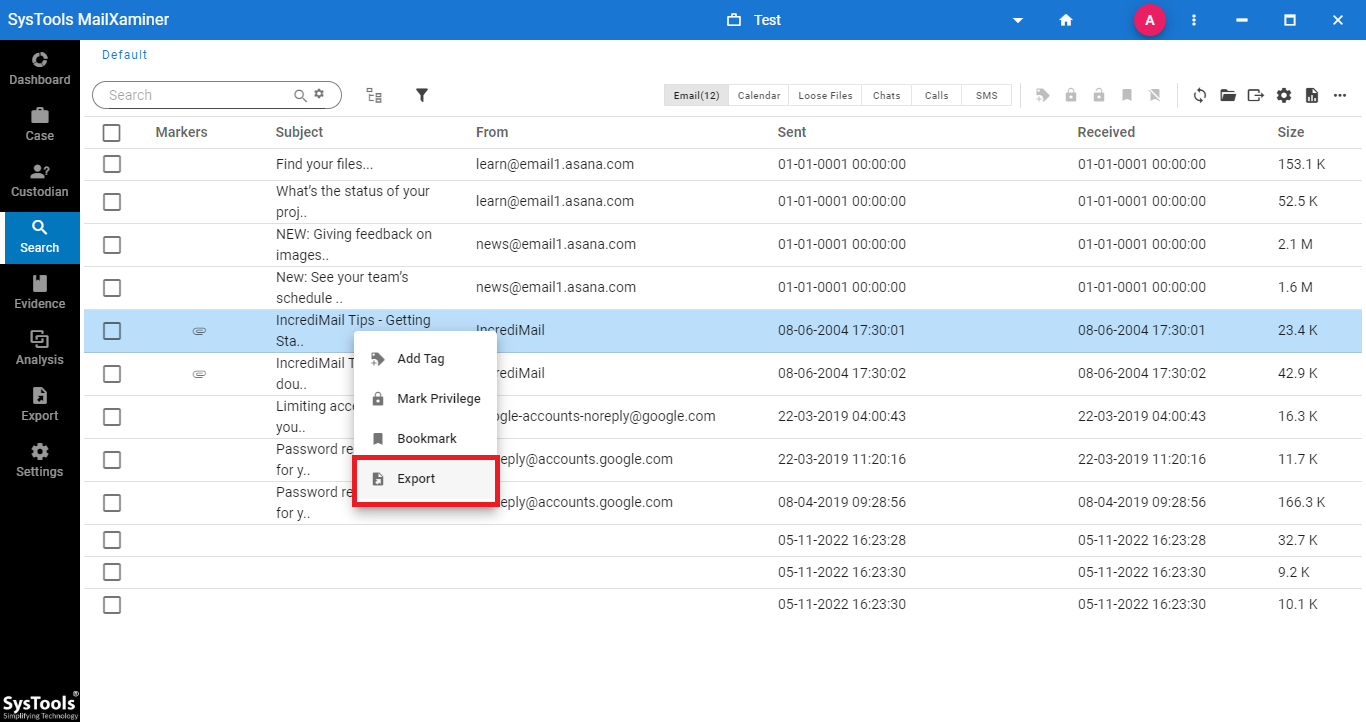
Task: Open the horizontal three-dot more options
Action: pyautogui.click(x=1340, y=95)
